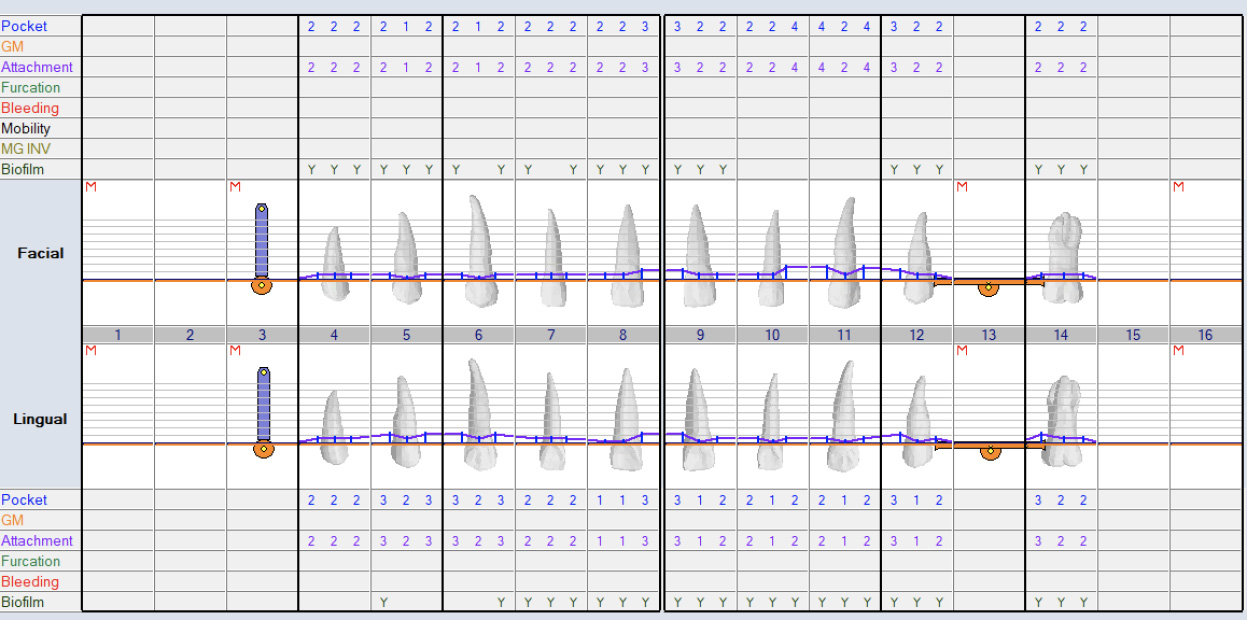Click tooth number 1 in the number bar
Screen dimensions: 1247x620
[x=117, y=335]
